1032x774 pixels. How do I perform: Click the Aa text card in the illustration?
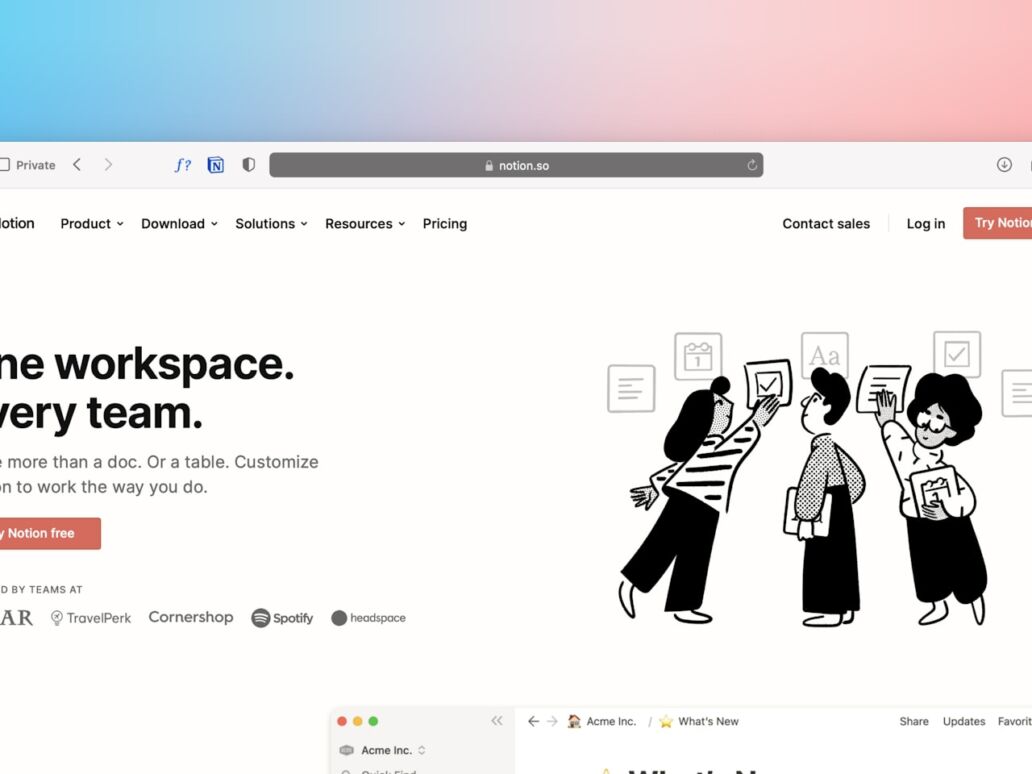click(x=825, y=355)
